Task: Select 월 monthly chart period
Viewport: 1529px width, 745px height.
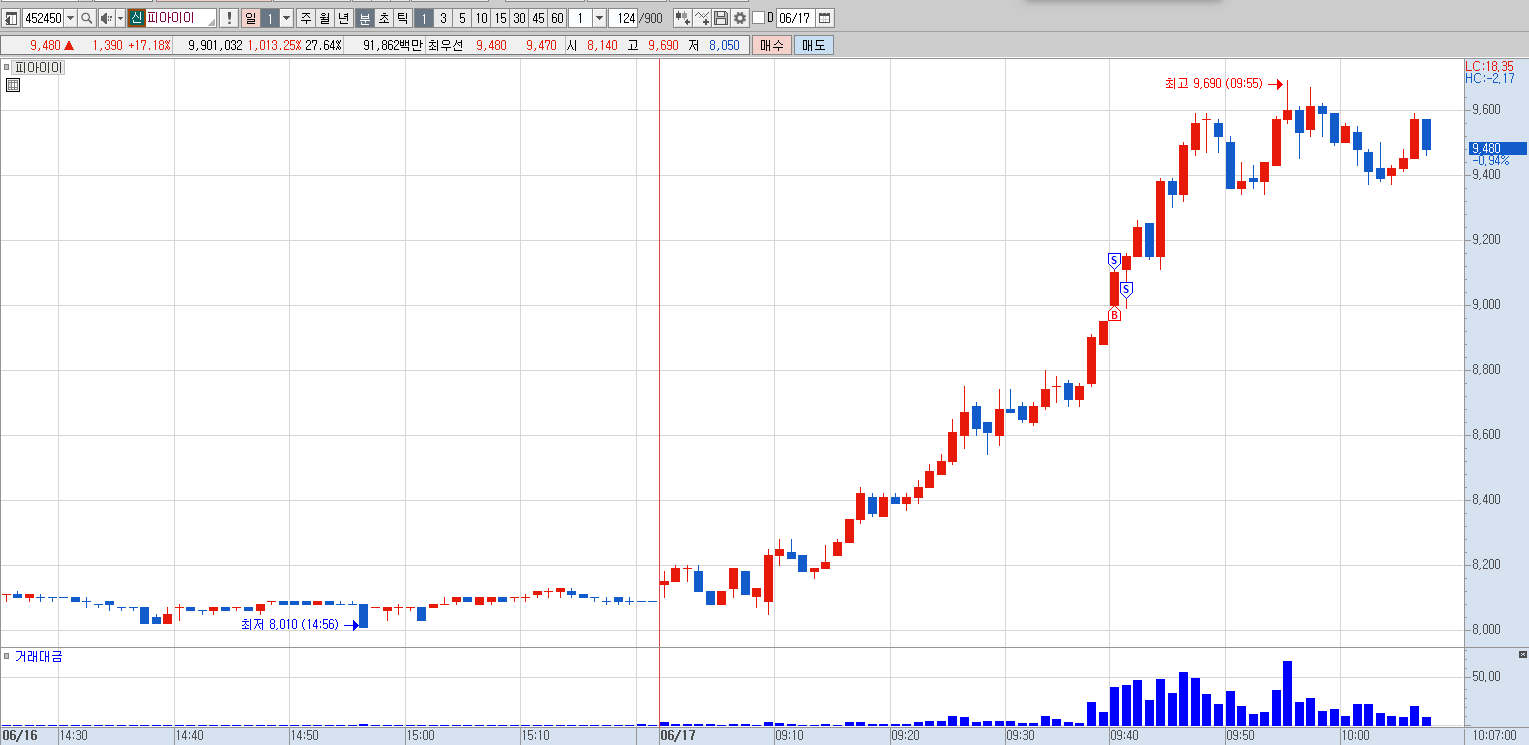Action: [324, 18]
